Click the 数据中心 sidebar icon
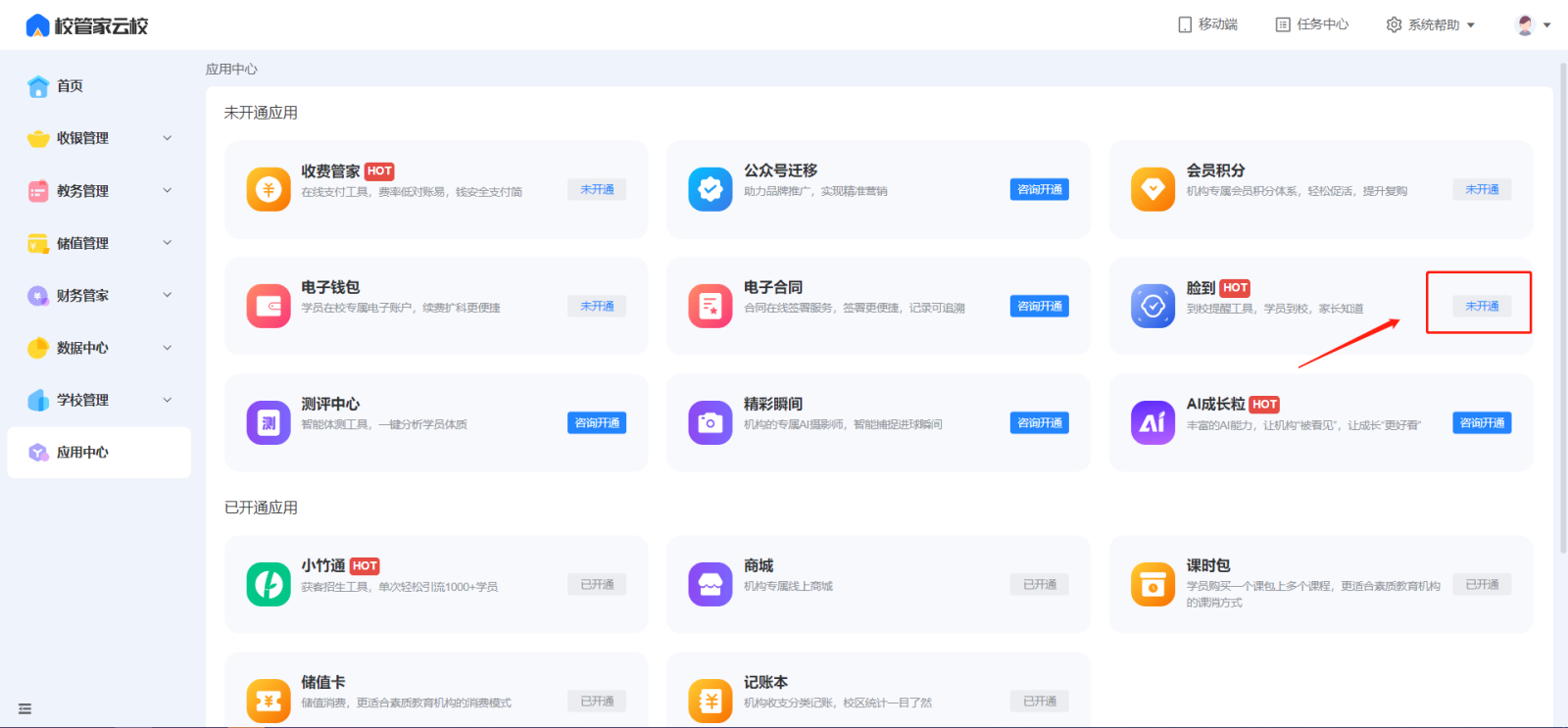 [x=38, y=348]
